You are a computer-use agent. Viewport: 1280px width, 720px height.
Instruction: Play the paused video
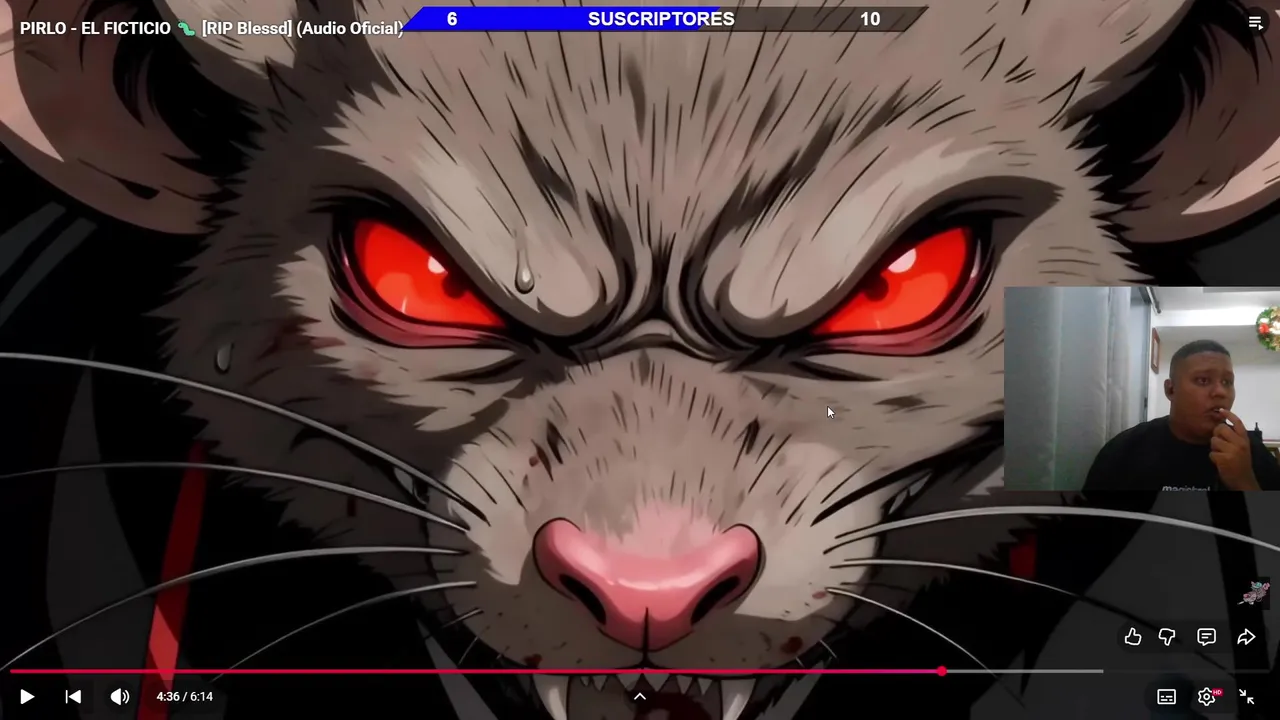point(27,697)
